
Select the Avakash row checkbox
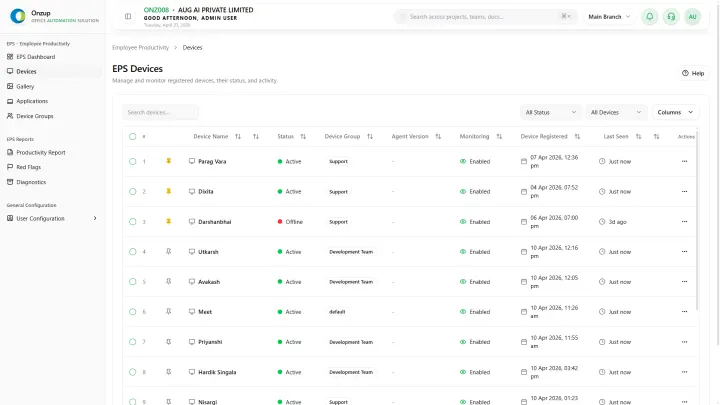click(x=133, y=281)
